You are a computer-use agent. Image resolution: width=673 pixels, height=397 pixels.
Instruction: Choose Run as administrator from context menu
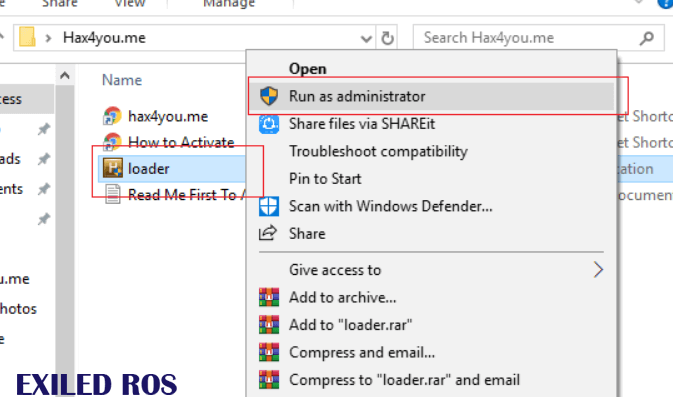431,96
